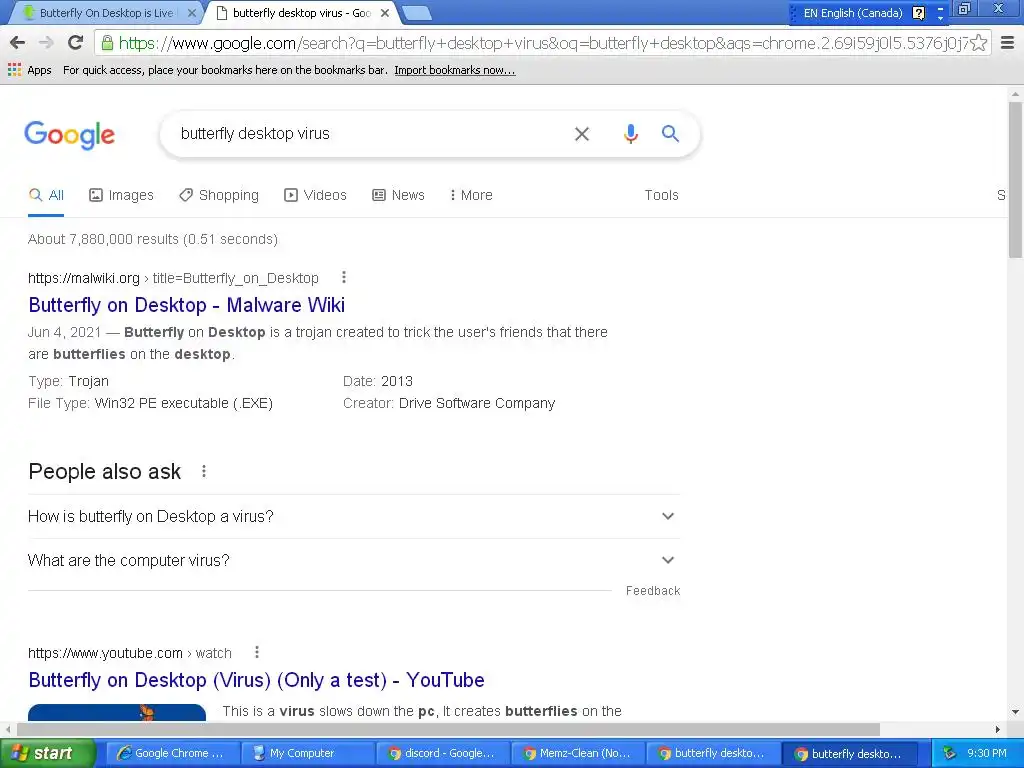Viewport: 1024px width, 768px height.
Task: Open three-dot options next to People also ask
Action: (x=204, y=471)
